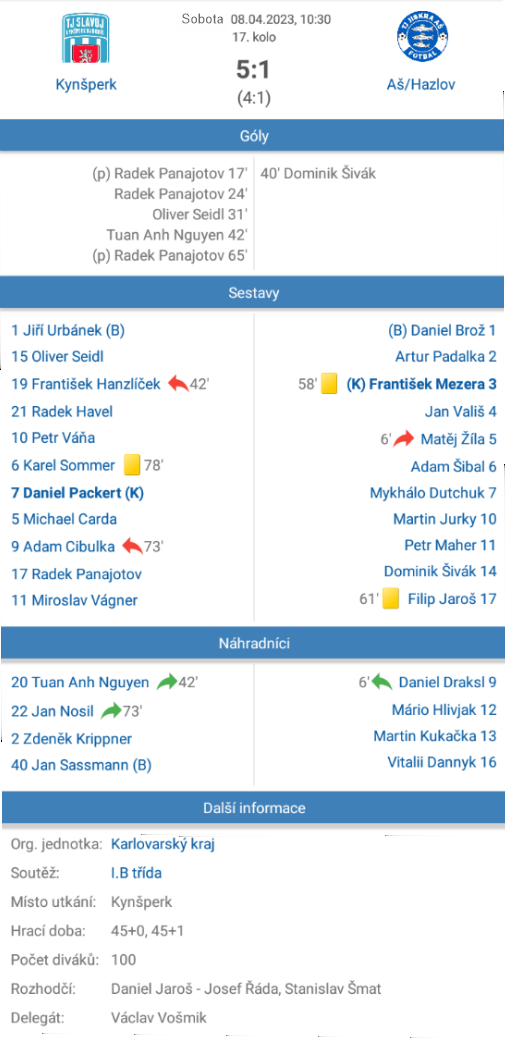Screen dimensions: 505x1038
Task: Click the Aš/Hazlov round club logo
Action: click(x=420, y=38)
